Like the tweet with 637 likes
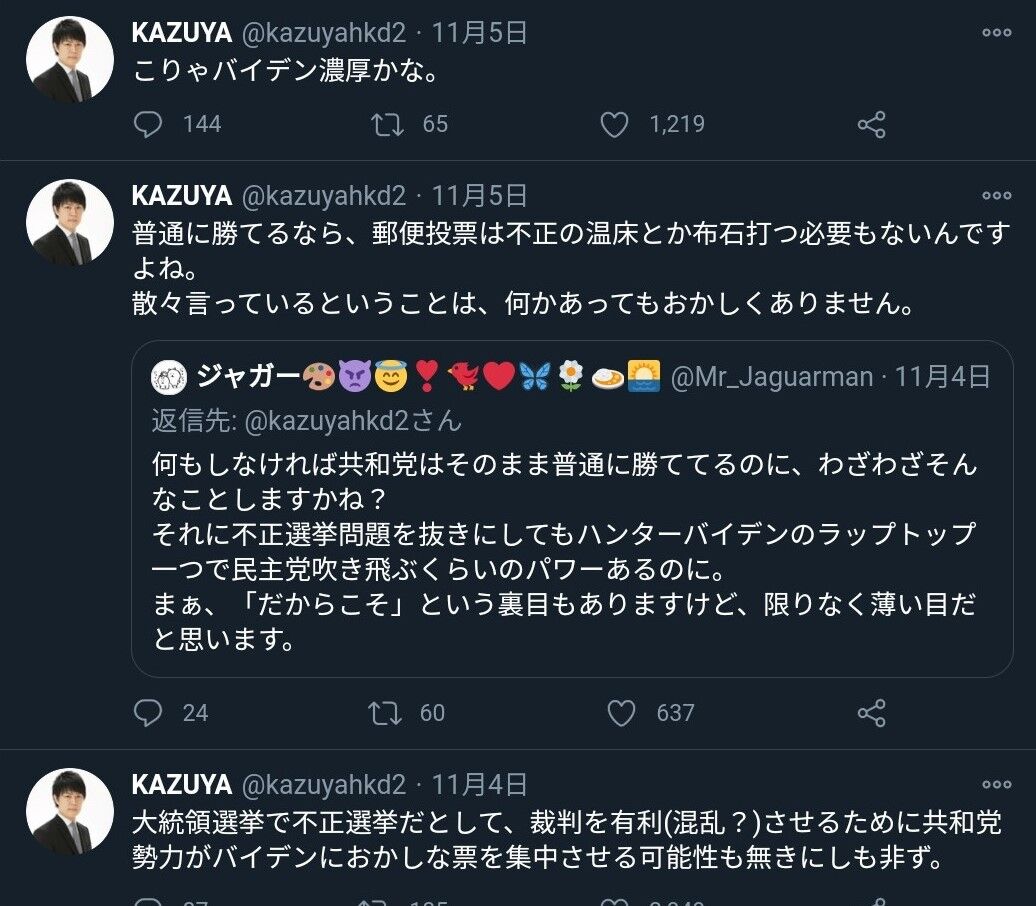Viewport: 1036px width, 906px height. 622,712
